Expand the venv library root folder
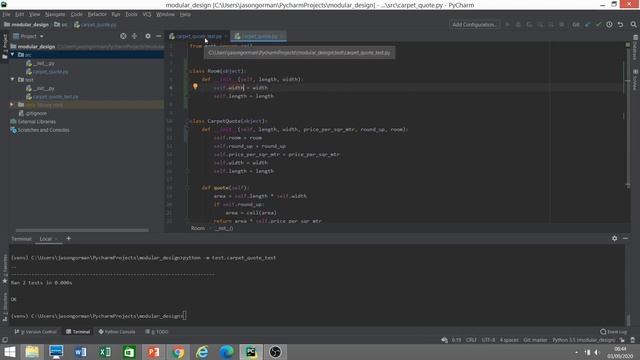Image resolution: width=640 pixels, height=360 pixels. [x=12, y=104]
